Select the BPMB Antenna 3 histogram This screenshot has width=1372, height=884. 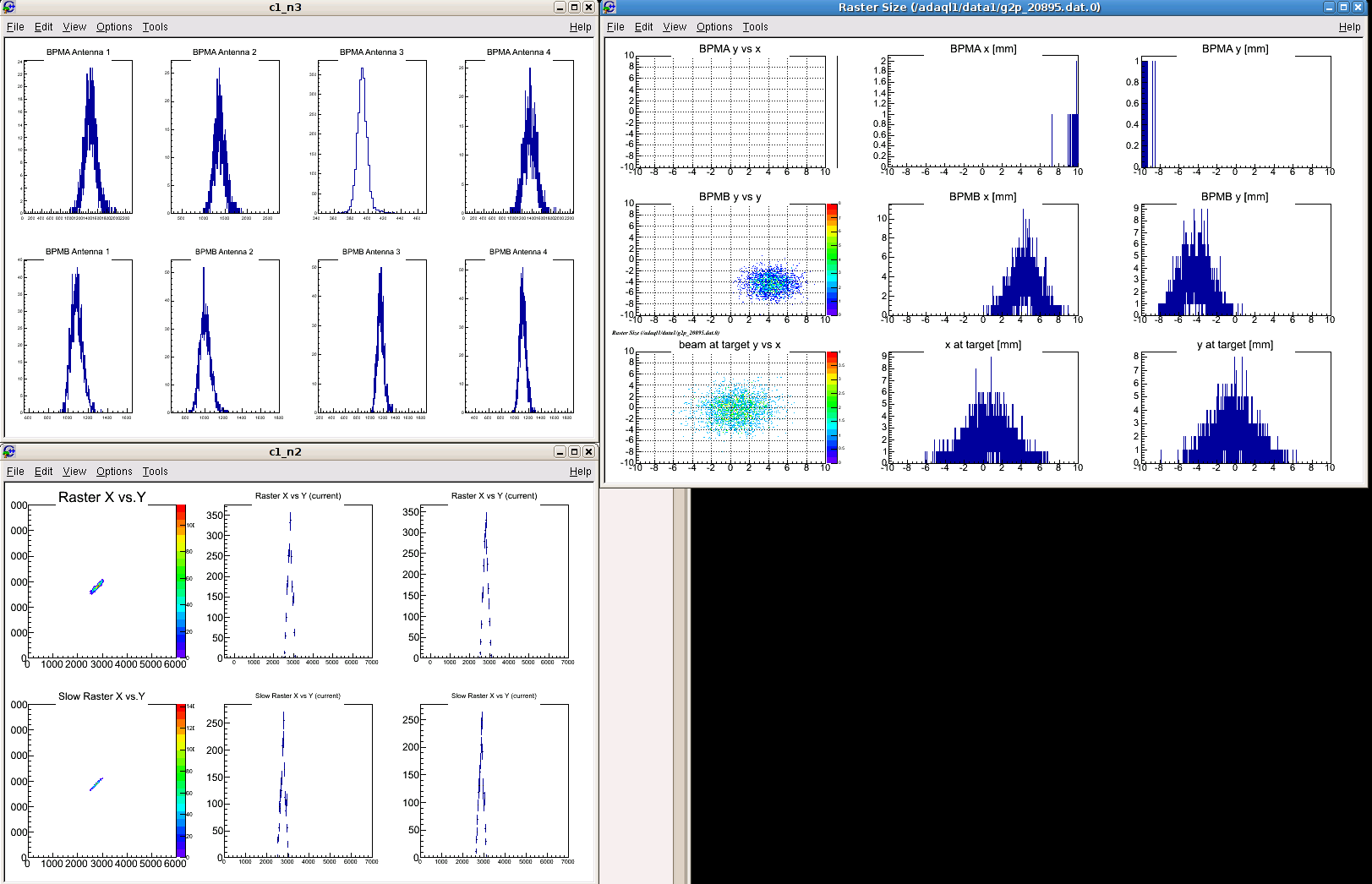pos(372,336)
